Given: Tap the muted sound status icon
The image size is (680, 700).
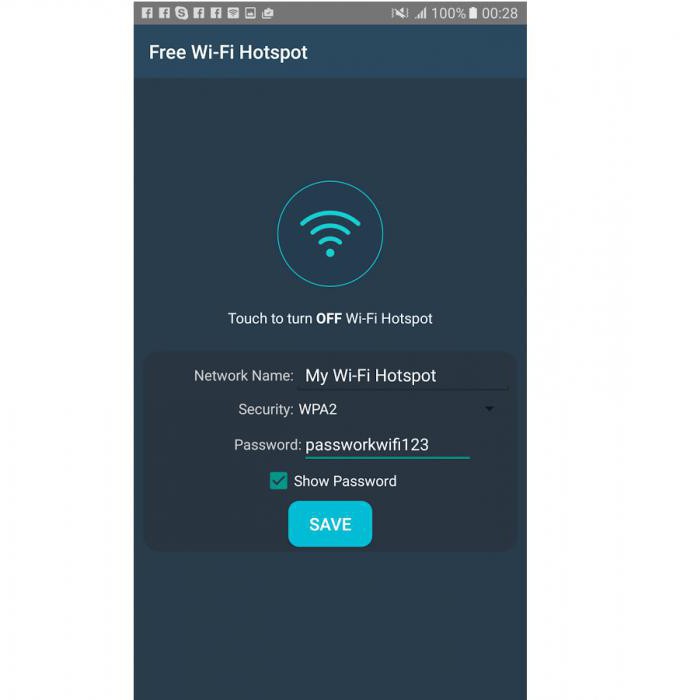Looking at the screenshot, I should pos(400,13).
